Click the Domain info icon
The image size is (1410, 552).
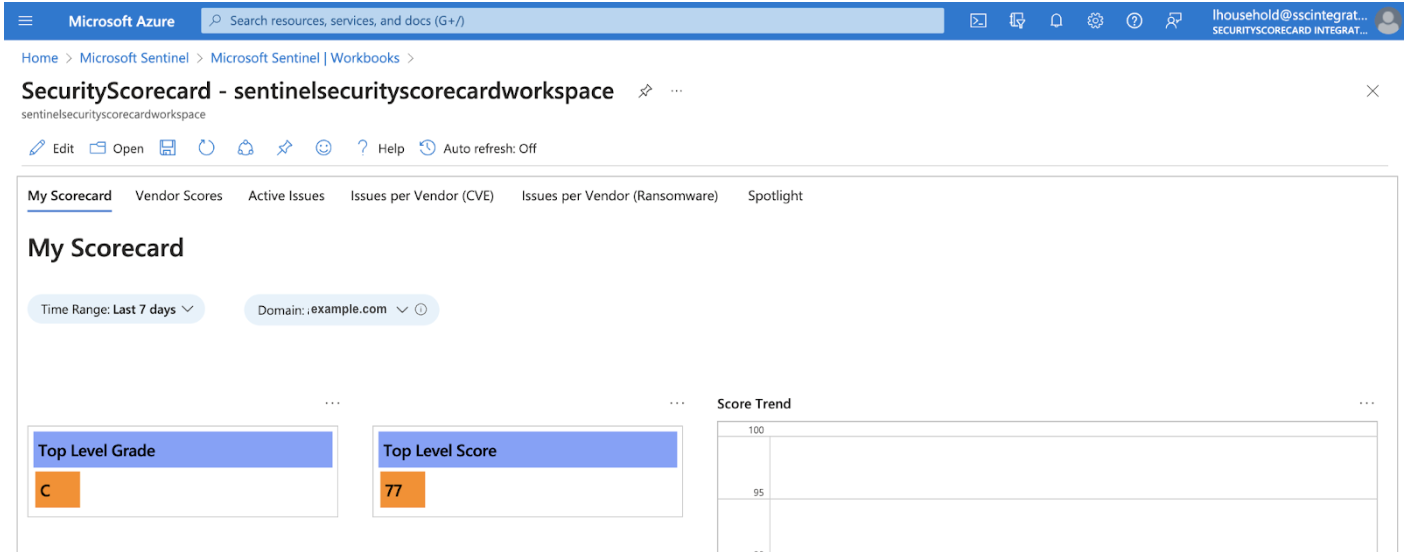[x=421, y=310]
